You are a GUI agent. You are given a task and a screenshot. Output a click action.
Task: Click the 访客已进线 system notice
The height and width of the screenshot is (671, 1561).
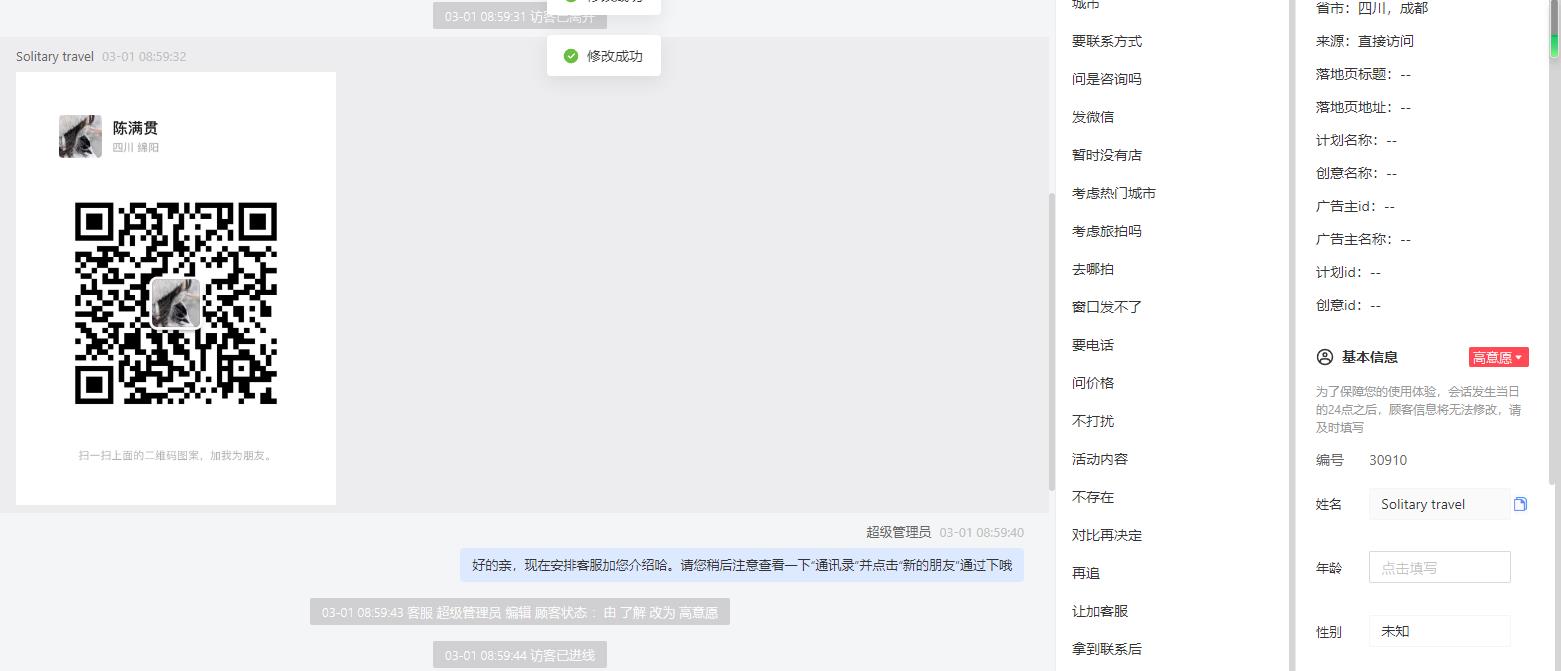pyautogui.click(x=520, y=655)
